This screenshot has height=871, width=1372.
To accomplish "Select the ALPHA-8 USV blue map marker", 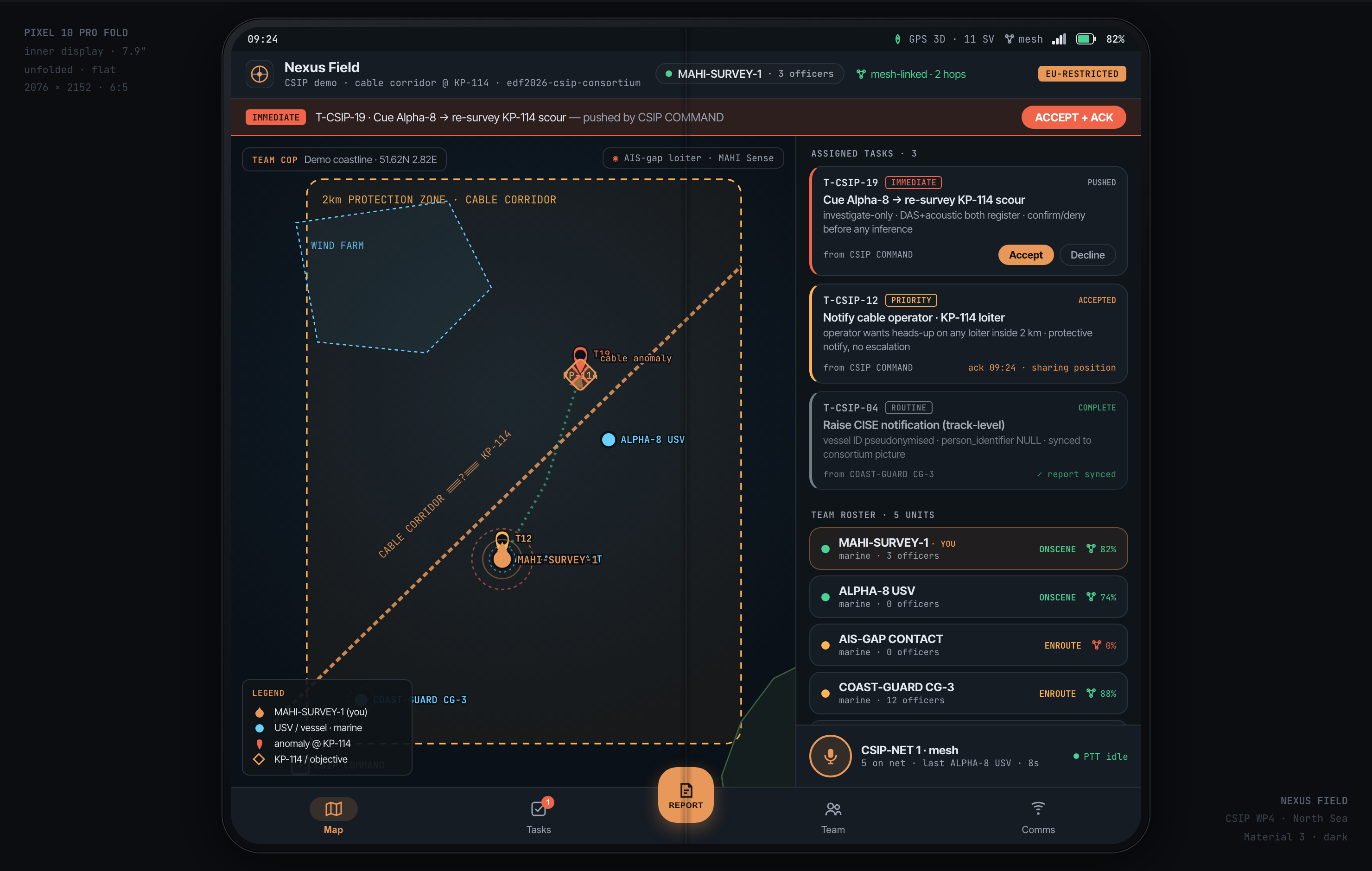I will [x=608, y=439].
